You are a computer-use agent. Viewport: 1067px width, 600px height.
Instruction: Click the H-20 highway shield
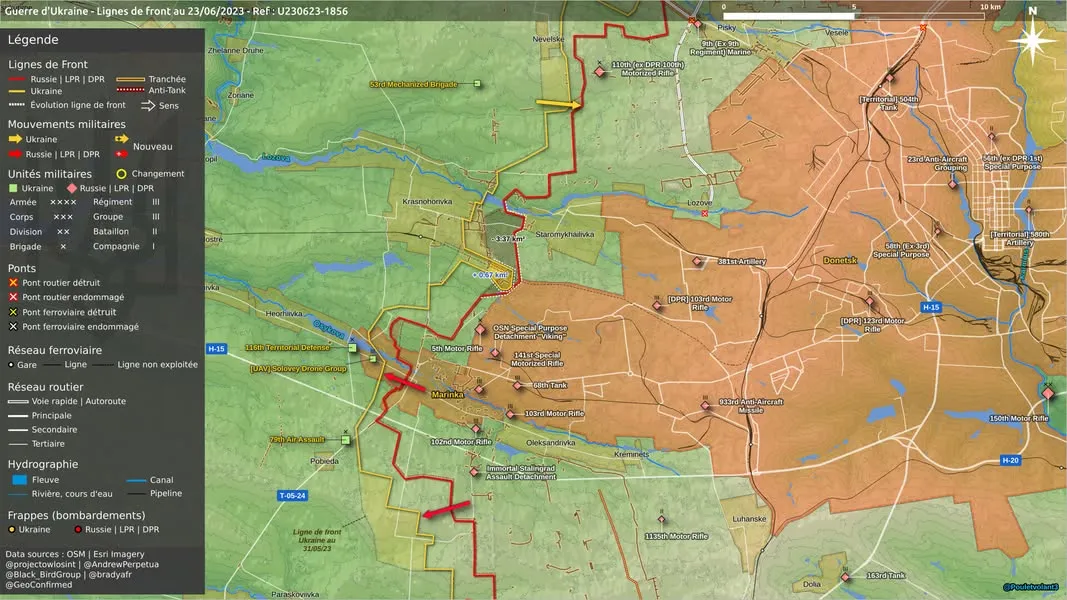[x=1011, y=461]
